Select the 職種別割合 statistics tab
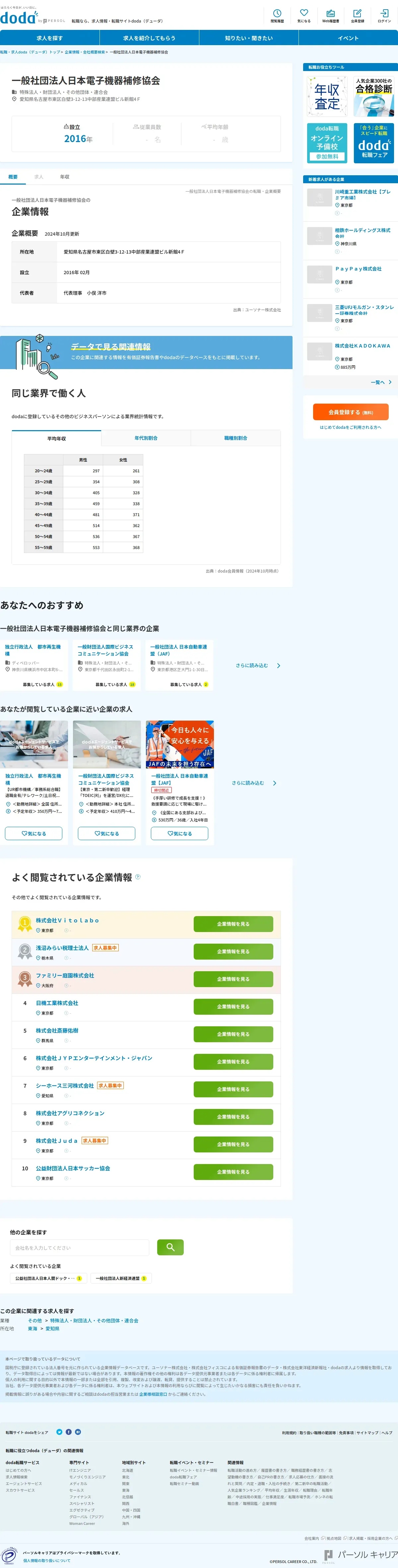The width and height of the screenshot is (398, 1568). click(235, 438)
